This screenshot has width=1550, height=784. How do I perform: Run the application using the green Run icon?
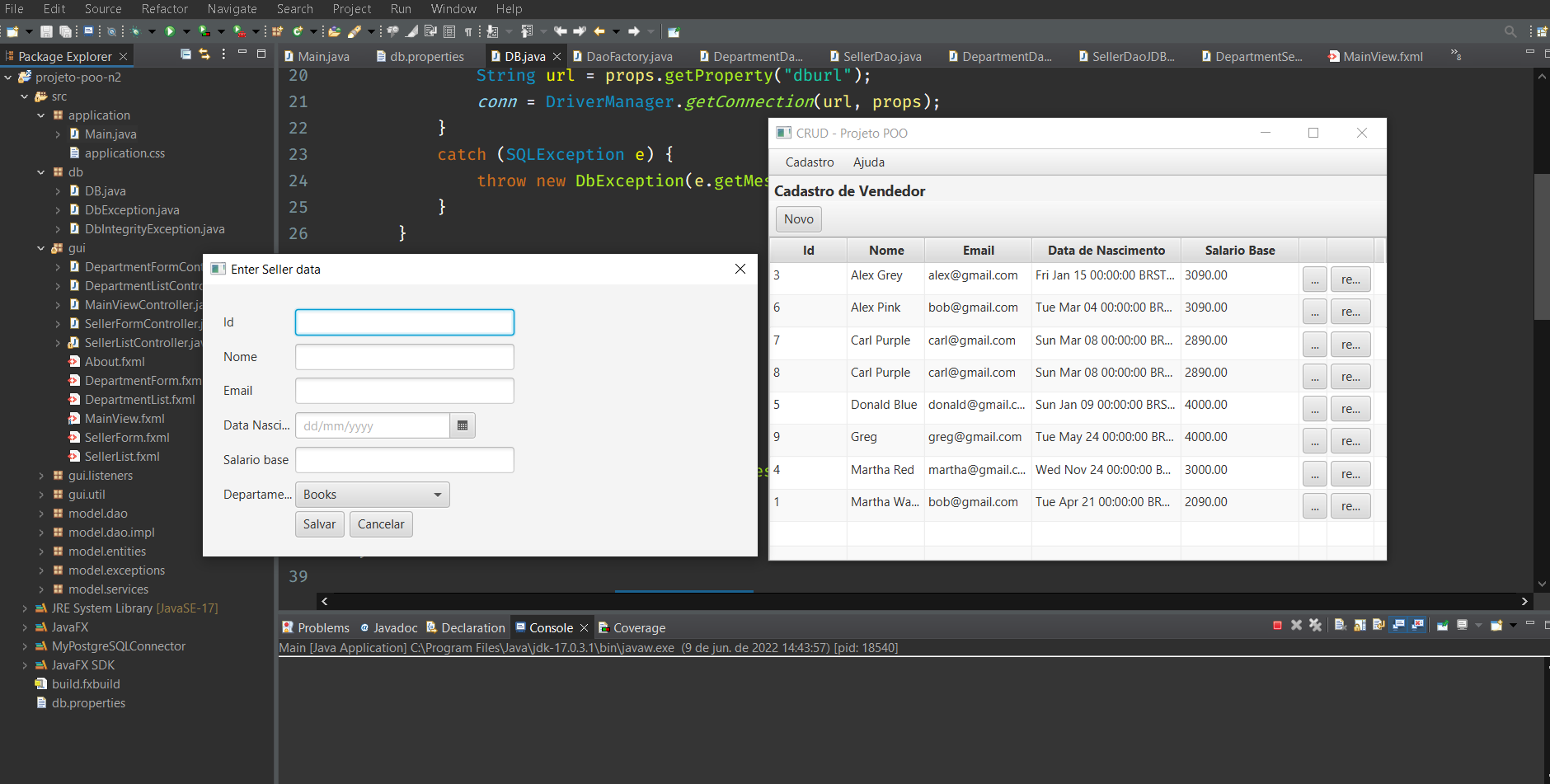171,31
